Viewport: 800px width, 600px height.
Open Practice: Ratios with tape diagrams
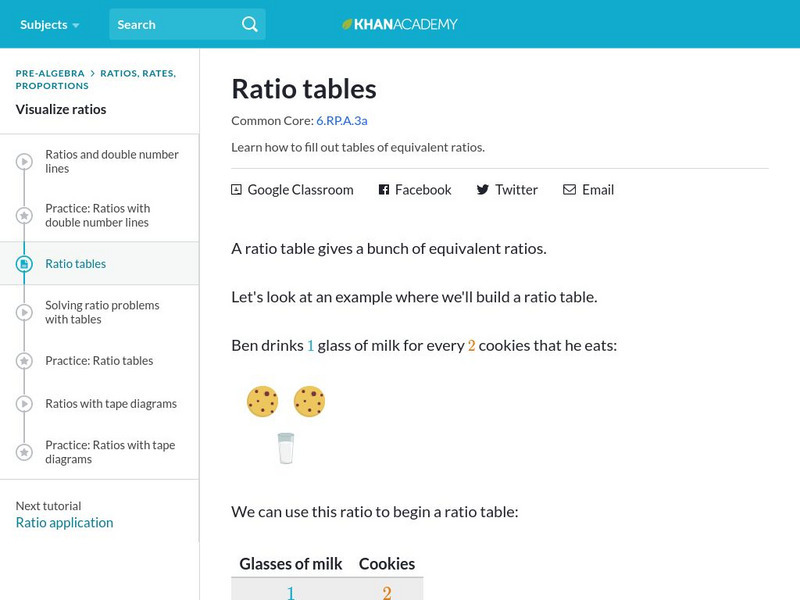tap(110, 452)
